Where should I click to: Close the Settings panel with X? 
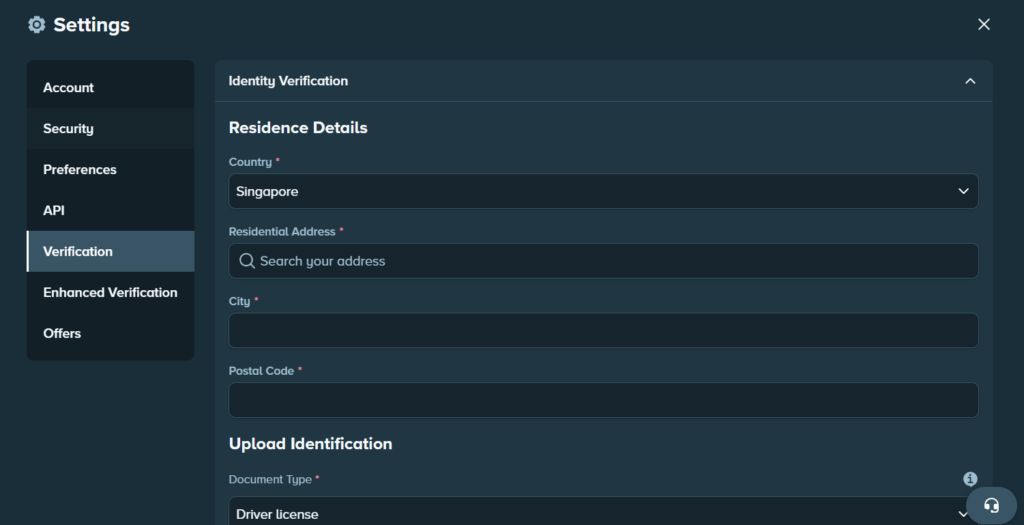(984, 25)
